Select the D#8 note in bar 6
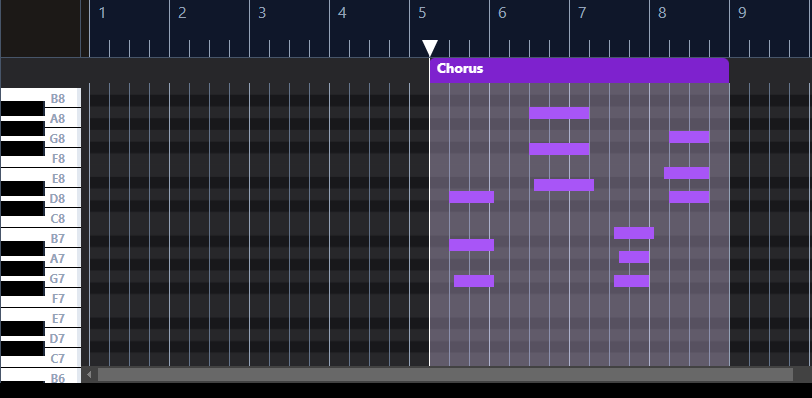The width and height of the screenshot is (812, 398). click(564, 185)
